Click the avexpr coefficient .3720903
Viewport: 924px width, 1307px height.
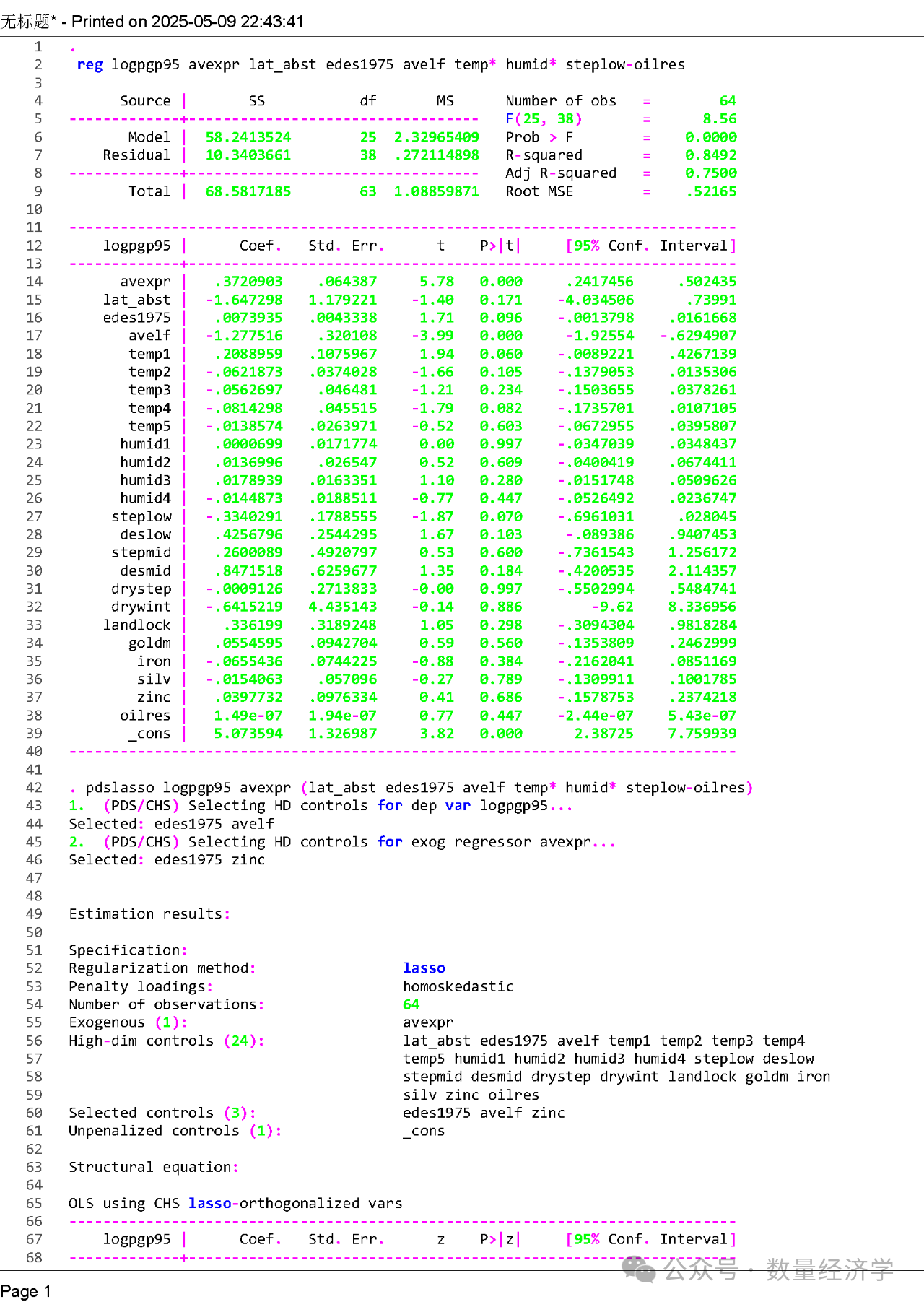pos(248,282)
